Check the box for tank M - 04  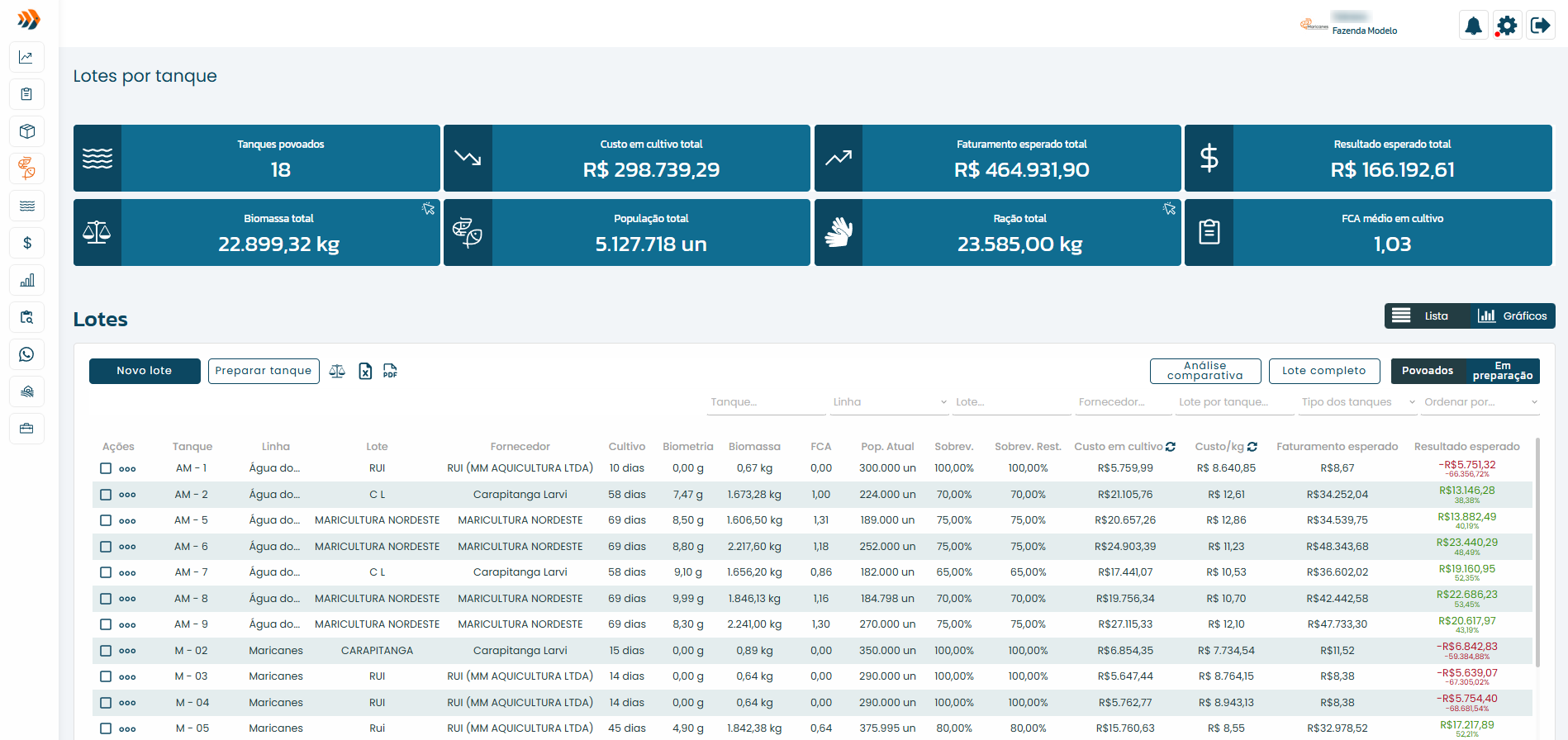[106, 703]
